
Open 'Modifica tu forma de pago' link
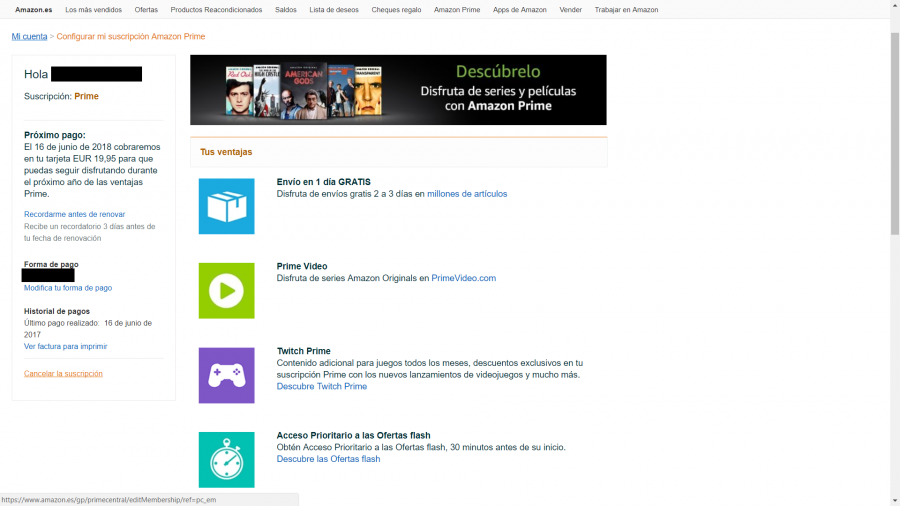[x=68, y=288]
